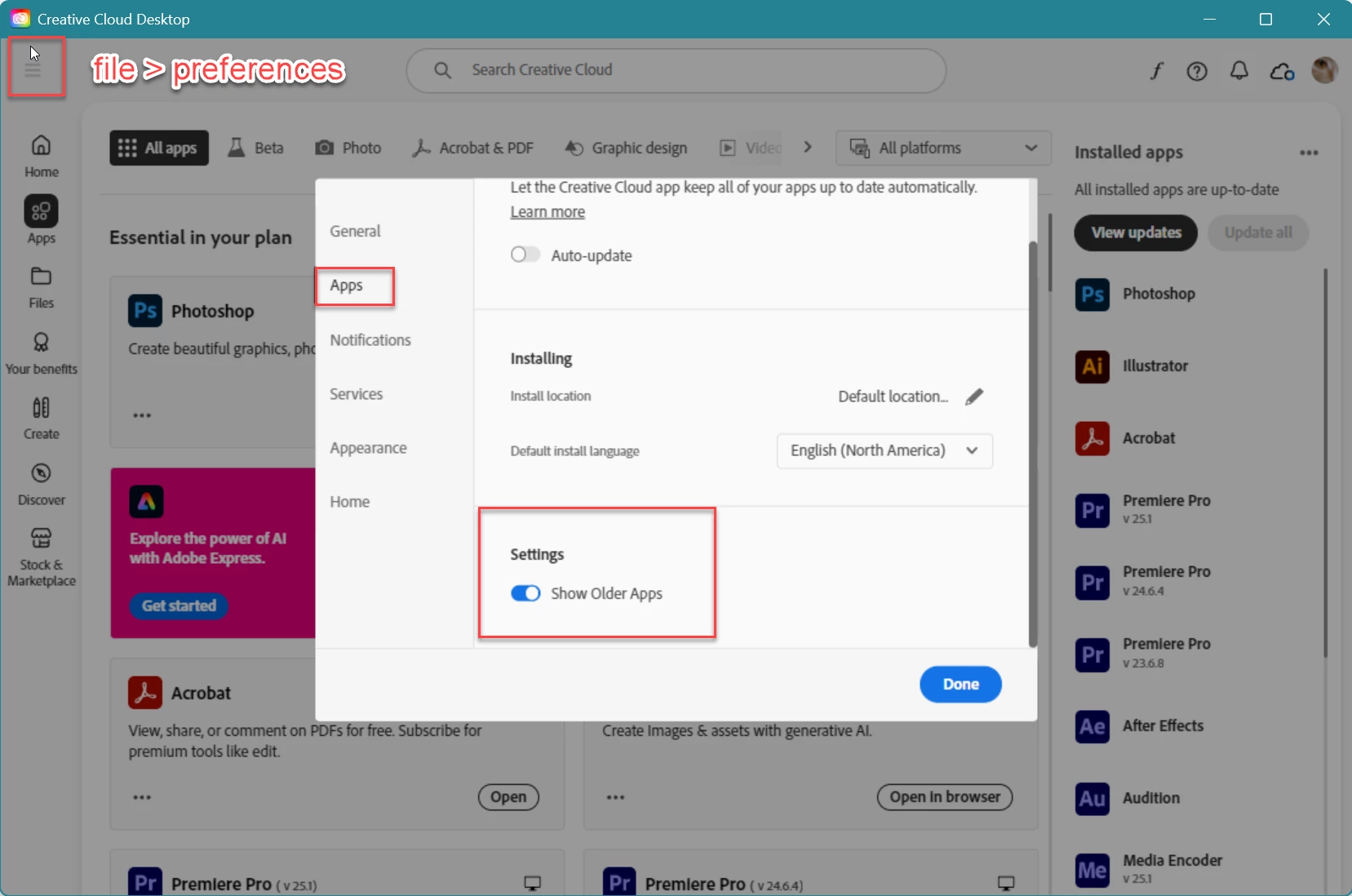This screenshot has width=1352, height=896.
Task: Select Home in preferences sidebar
Action: click(x=349, y=502)
